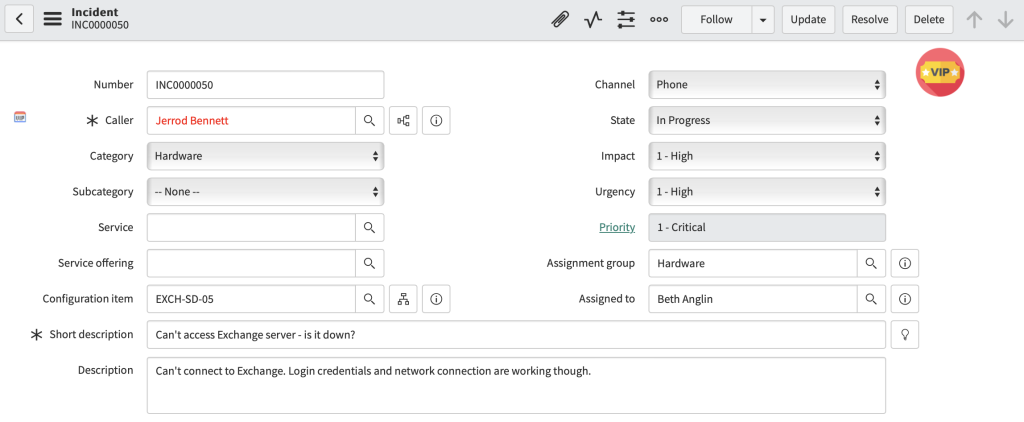Image resolution: width=1024 pixels, height=422 pixels.
Task: Preview Assigned to record info
Action: coord(905,299)
